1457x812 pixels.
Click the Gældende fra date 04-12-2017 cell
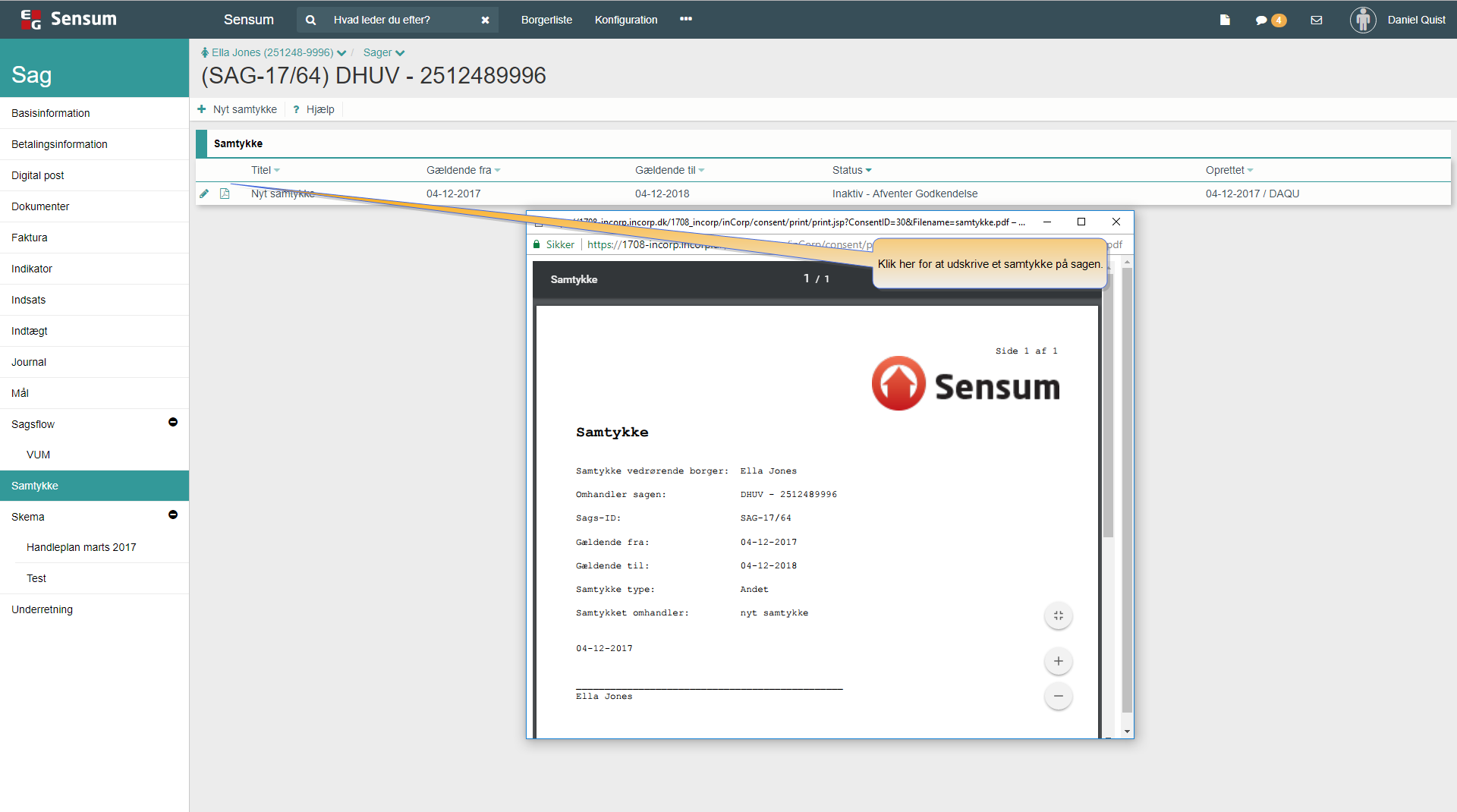pos(453,194)
